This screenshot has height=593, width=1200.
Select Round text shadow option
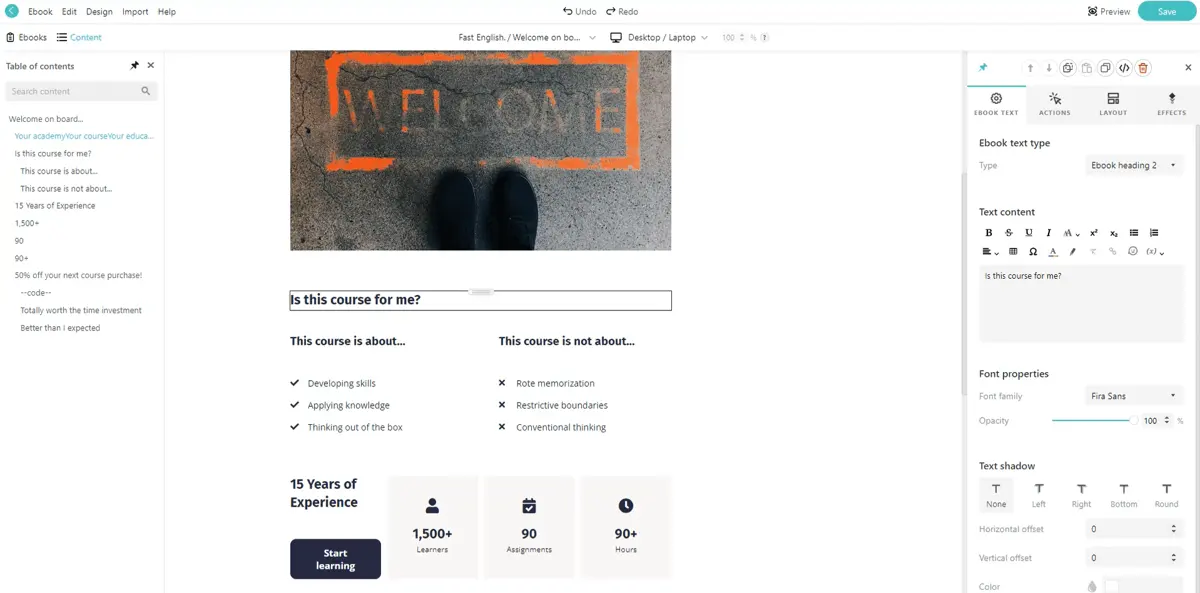(1166, 494)
